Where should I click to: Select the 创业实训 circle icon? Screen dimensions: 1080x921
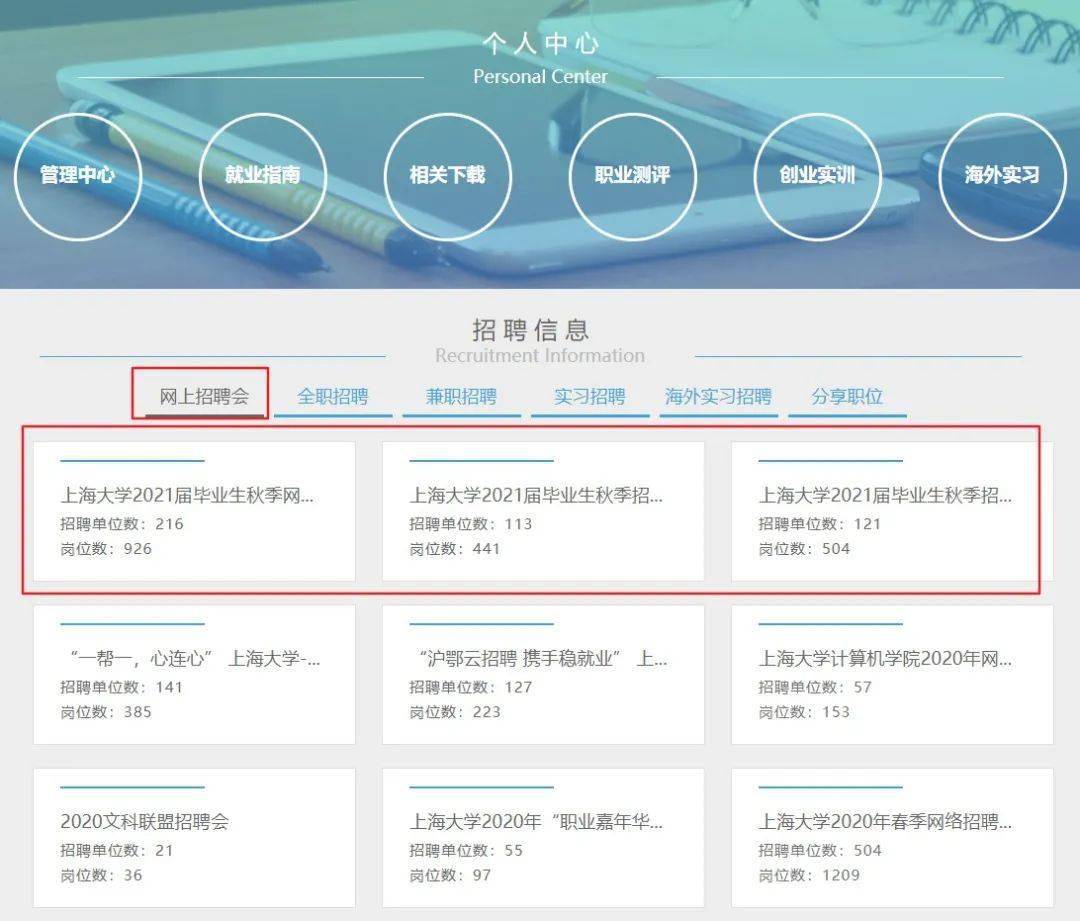(x=818, y=176)
